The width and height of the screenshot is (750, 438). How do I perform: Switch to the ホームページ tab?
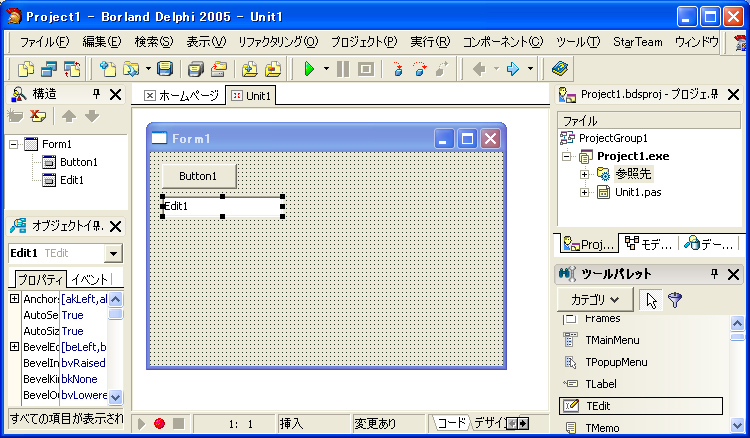point(182,96)
